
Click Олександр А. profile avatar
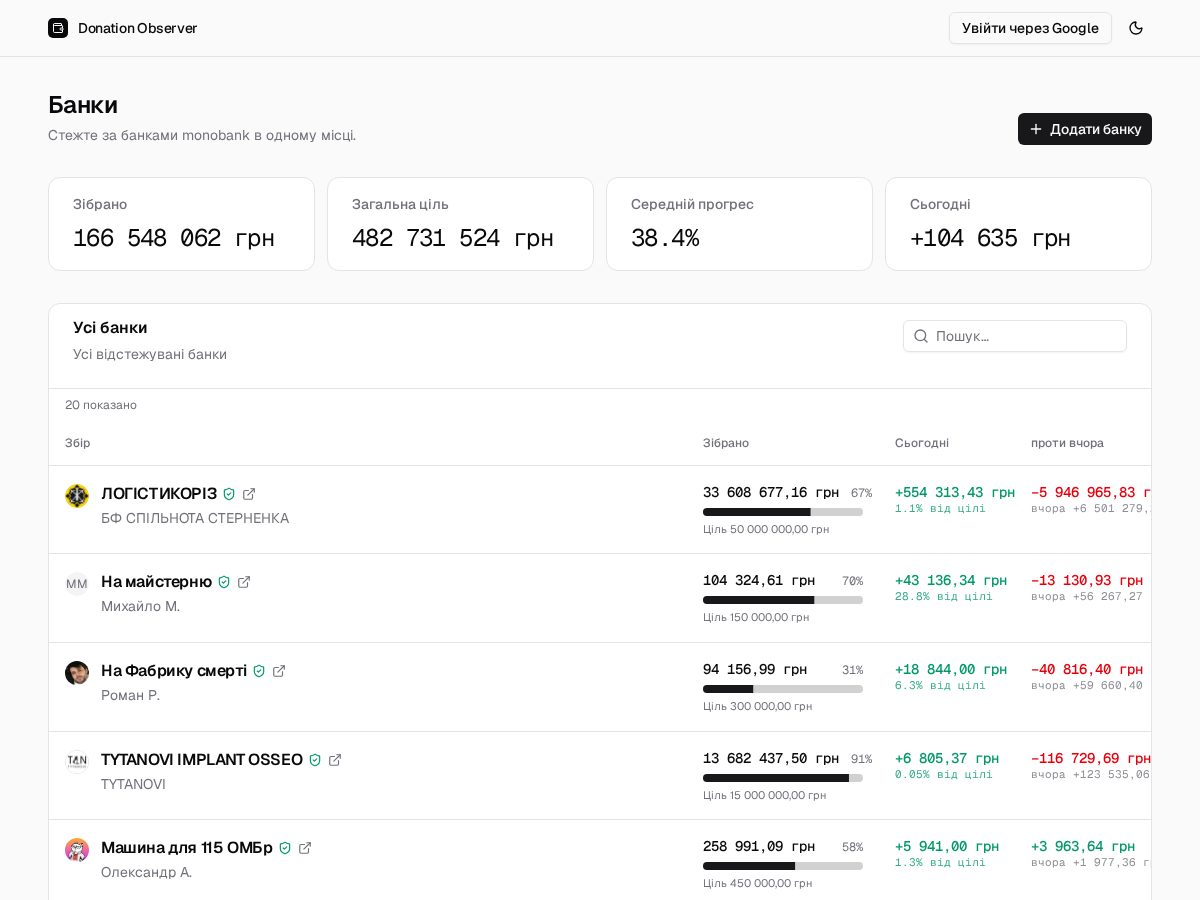pyautogui.click(x=77, y=850)
